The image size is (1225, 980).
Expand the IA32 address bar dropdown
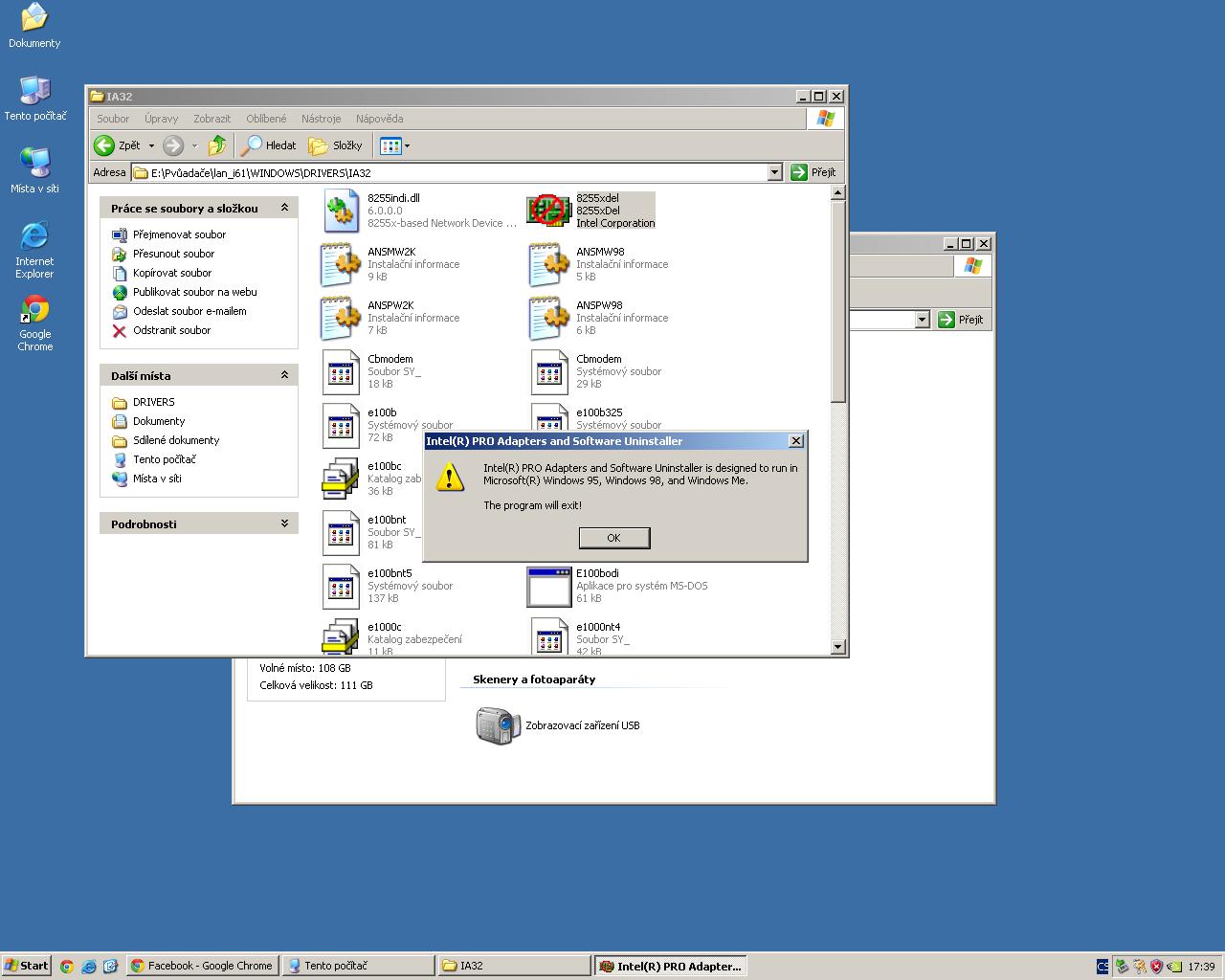(775, 173)
